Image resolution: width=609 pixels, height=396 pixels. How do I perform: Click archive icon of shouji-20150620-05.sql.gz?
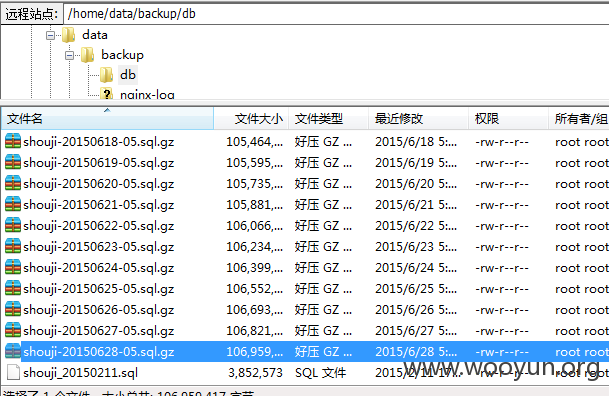pos(13,183)
